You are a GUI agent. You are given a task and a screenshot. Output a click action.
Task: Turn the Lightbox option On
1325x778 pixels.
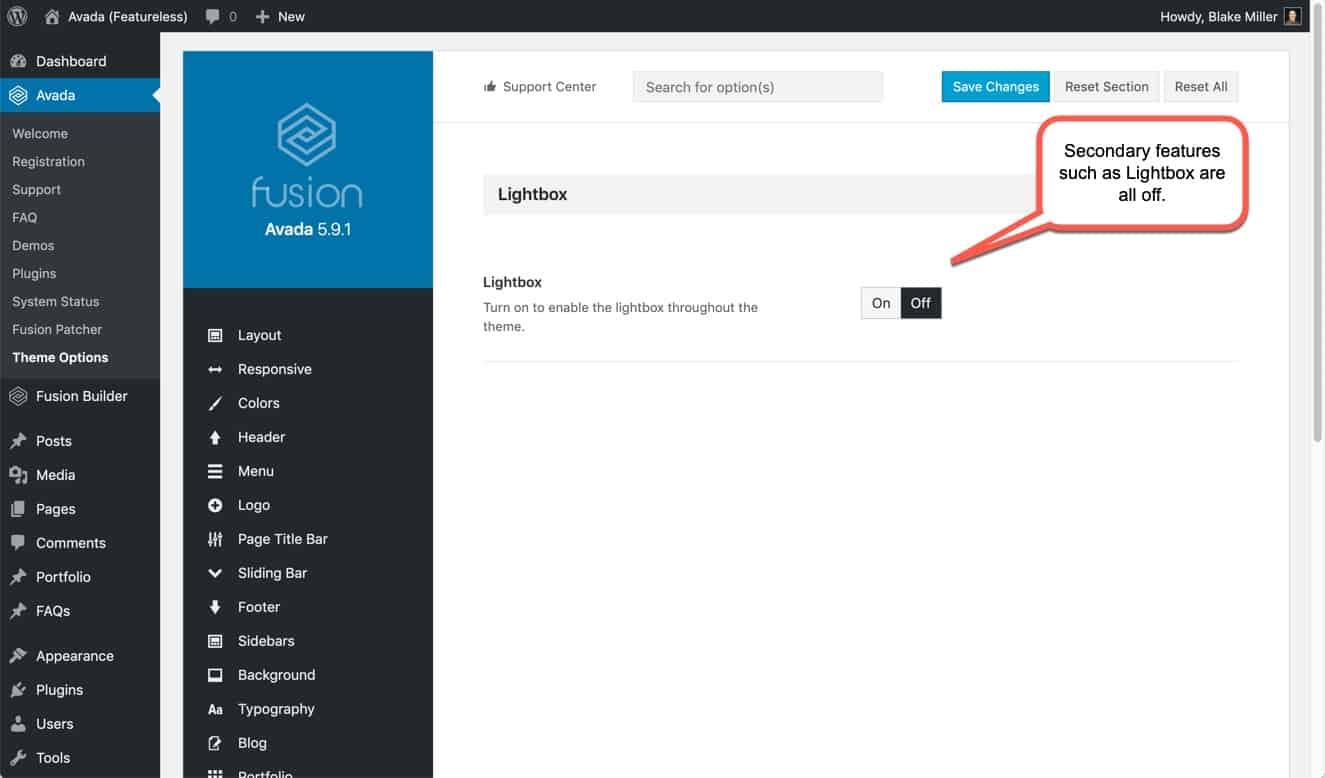881,303
